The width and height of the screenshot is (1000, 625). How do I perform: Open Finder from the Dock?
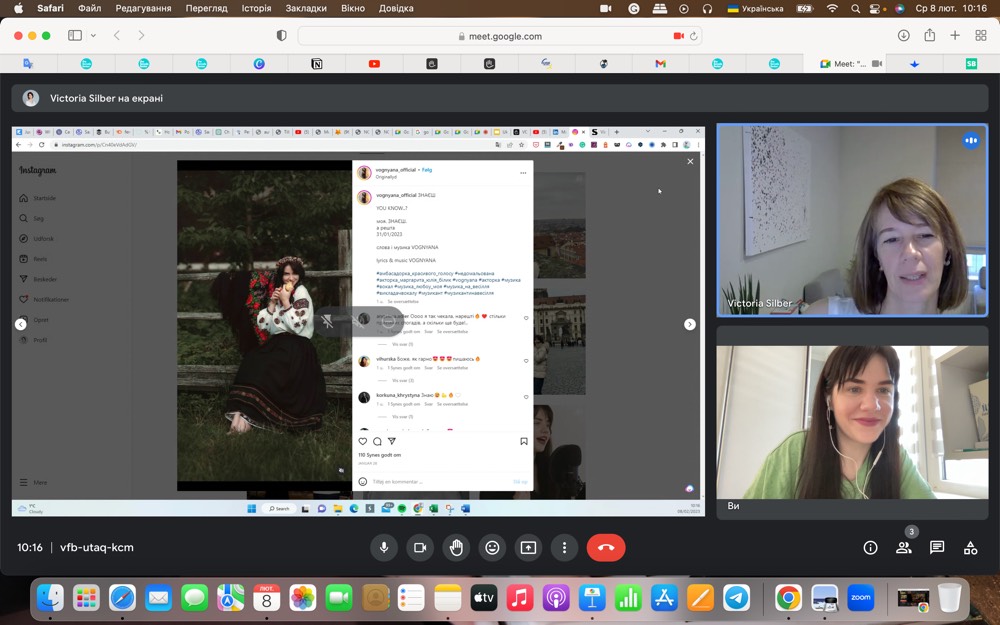tap(50, 598)
